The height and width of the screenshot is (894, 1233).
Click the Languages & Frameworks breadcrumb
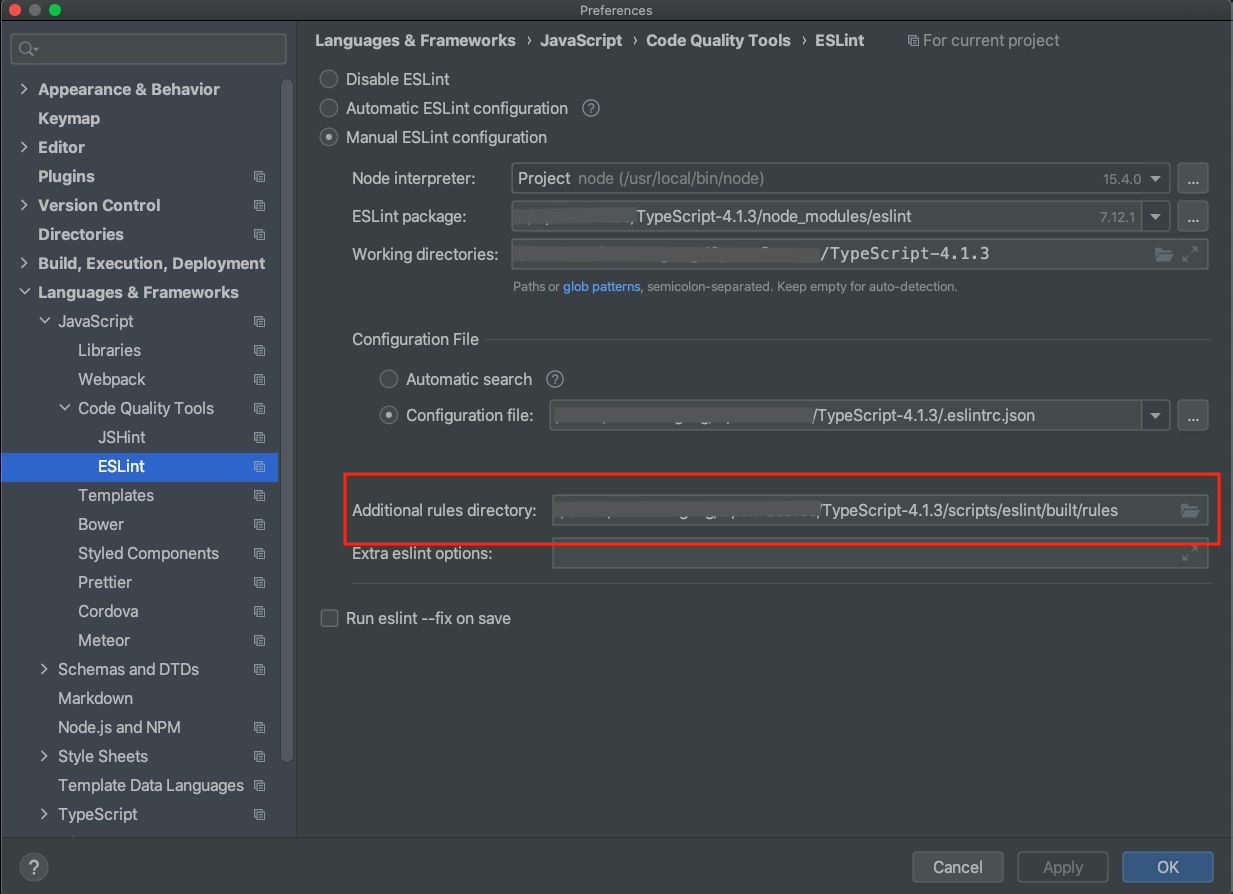tap(415, 40)
